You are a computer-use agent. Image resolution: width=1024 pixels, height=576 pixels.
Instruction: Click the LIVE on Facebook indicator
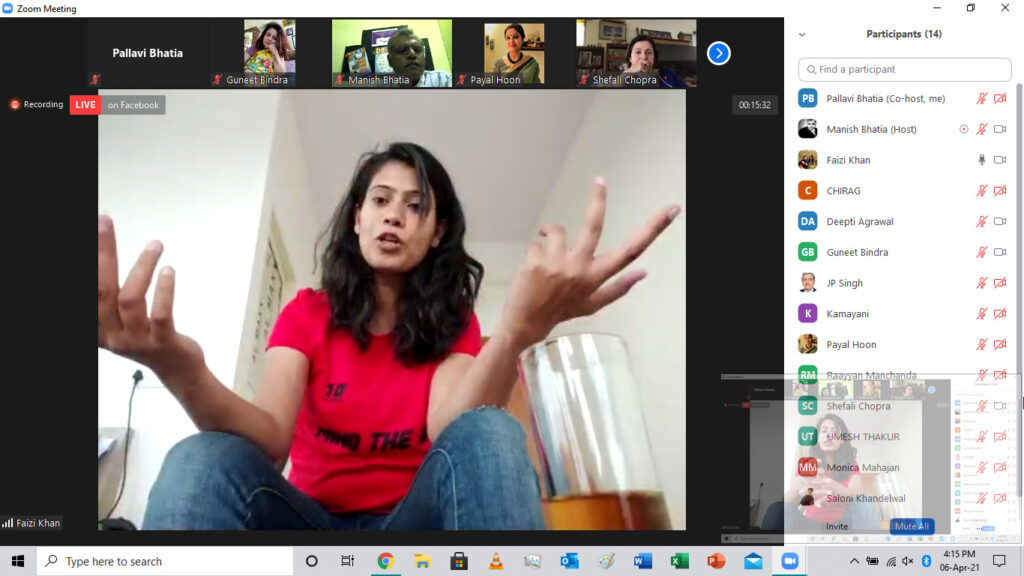click(118, 105)
